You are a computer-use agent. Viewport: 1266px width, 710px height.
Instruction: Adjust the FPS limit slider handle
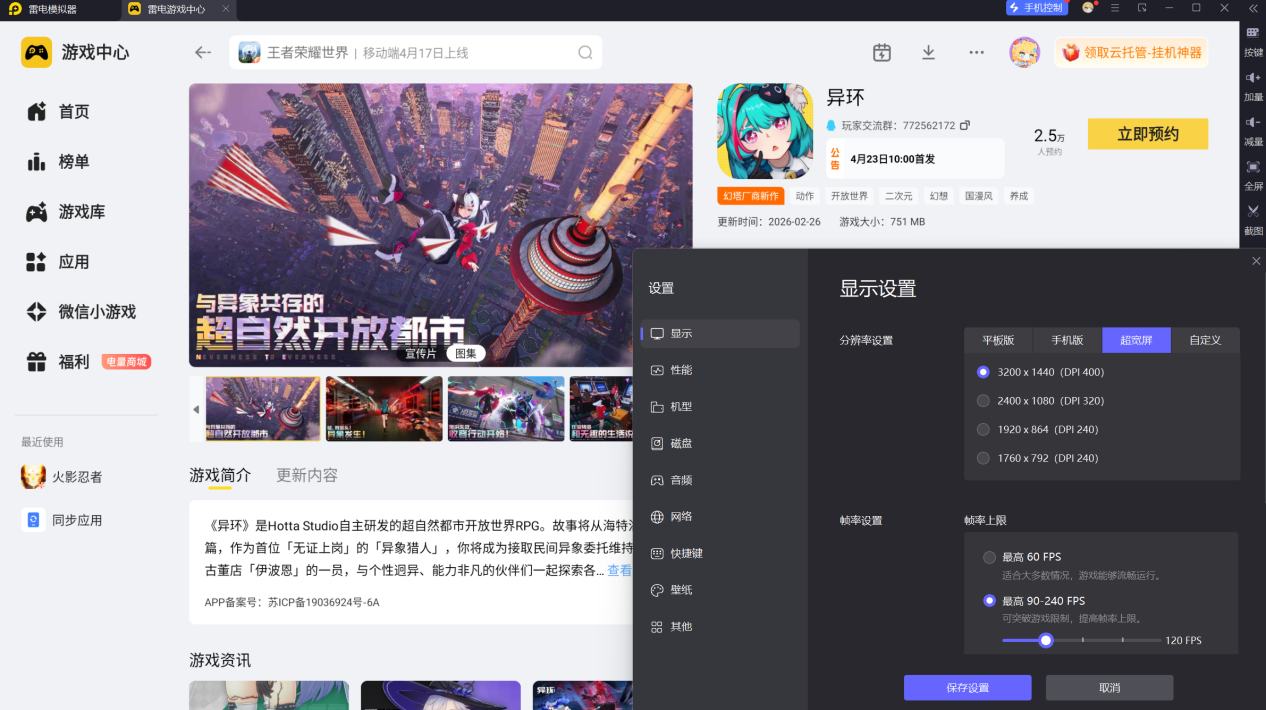1046,640
